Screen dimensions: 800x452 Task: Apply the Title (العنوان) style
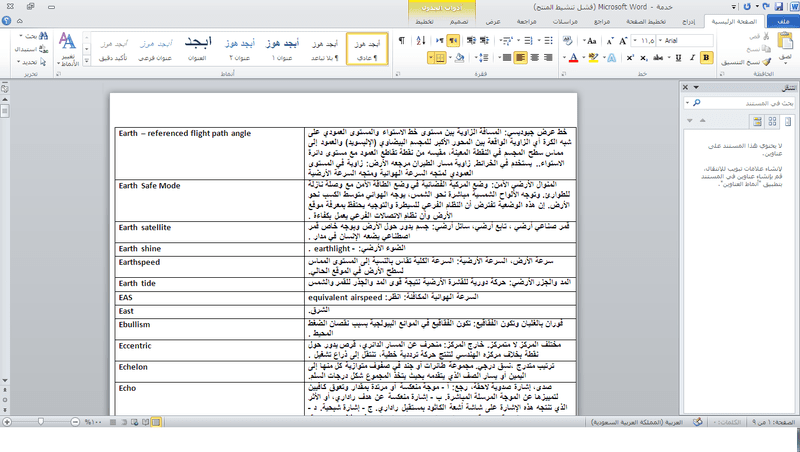pos(197,49)
